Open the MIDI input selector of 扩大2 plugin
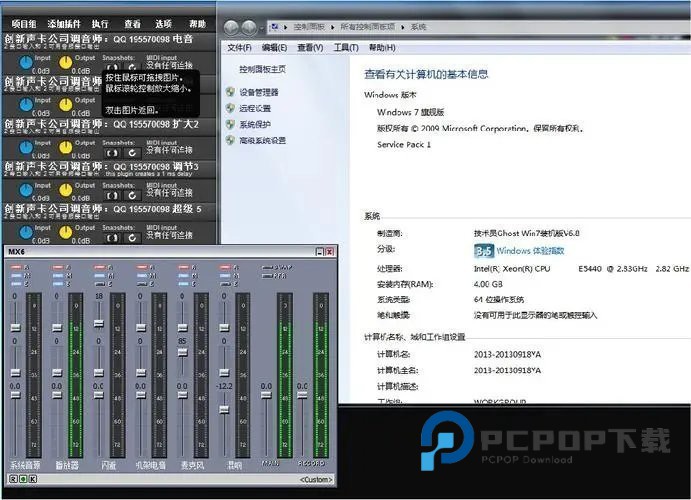The image size is (691, 500). pyautogui.click(x=170, y=150)
